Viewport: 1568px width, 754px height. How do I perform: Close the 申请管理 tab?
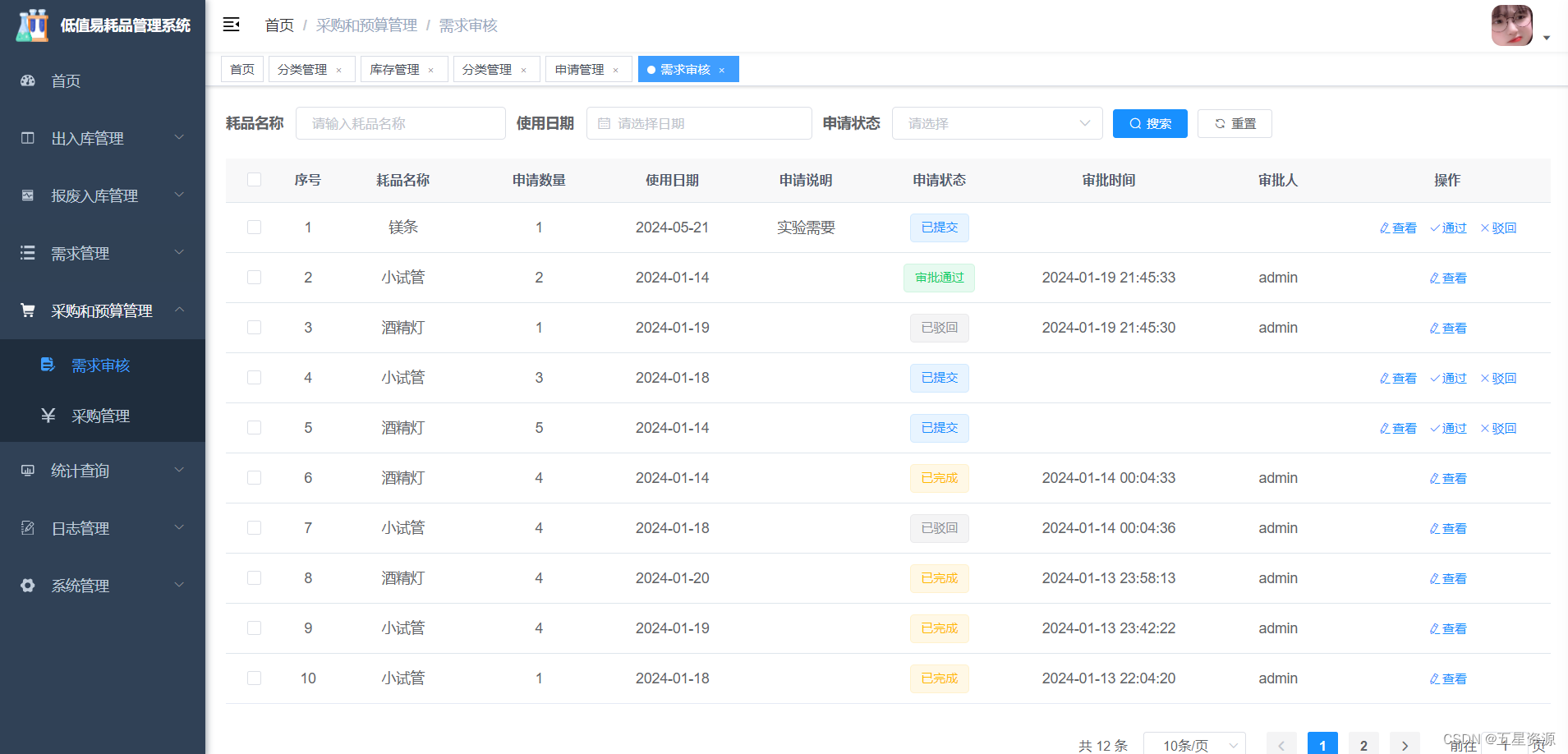coord(615,71)
